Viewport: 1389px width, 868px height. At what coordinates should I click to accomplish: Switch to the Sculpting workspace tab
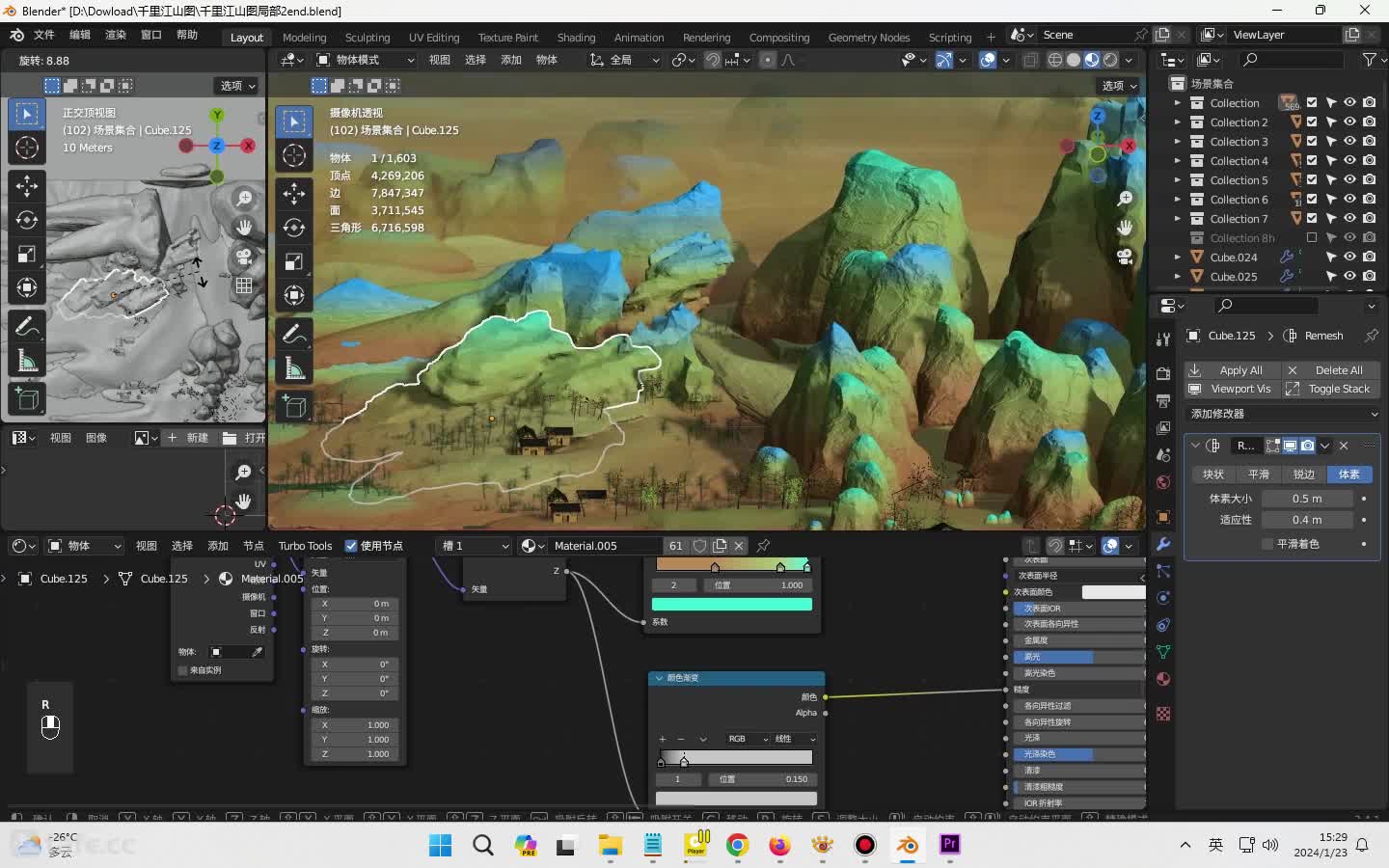[368, 38]
